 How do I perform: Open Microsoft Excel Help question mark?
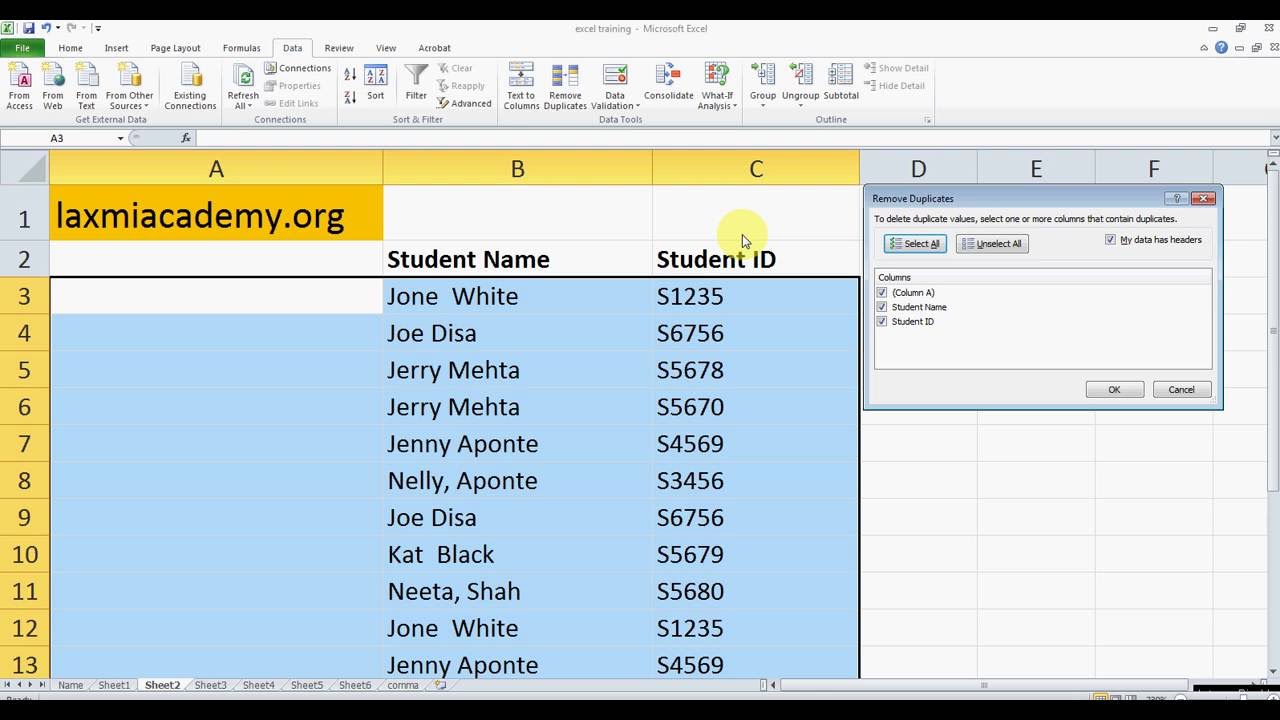(1221, 48)
